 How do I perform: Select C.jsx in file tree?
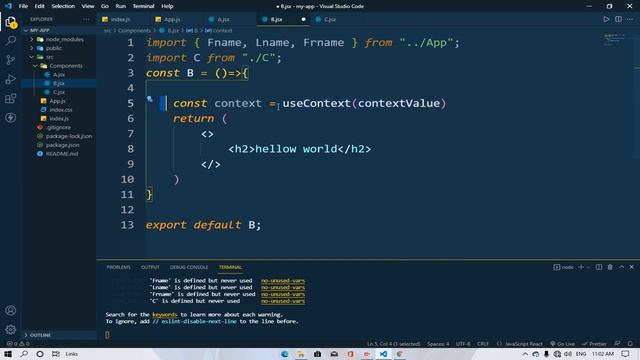tap(59, 92)
